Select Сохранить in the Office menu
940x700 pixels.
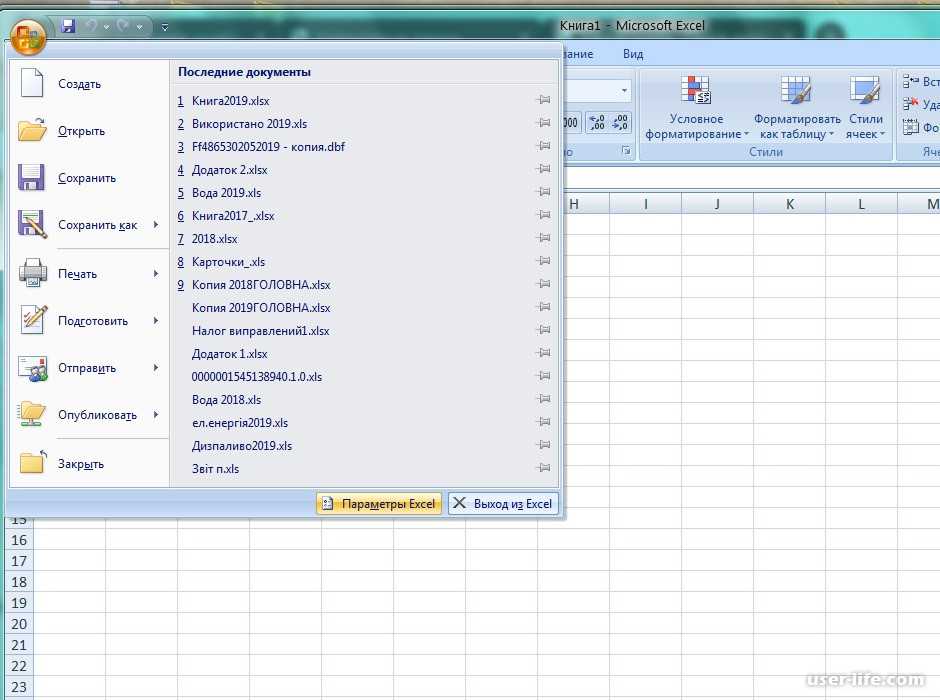pyautogui.click(x=89, y=177)
